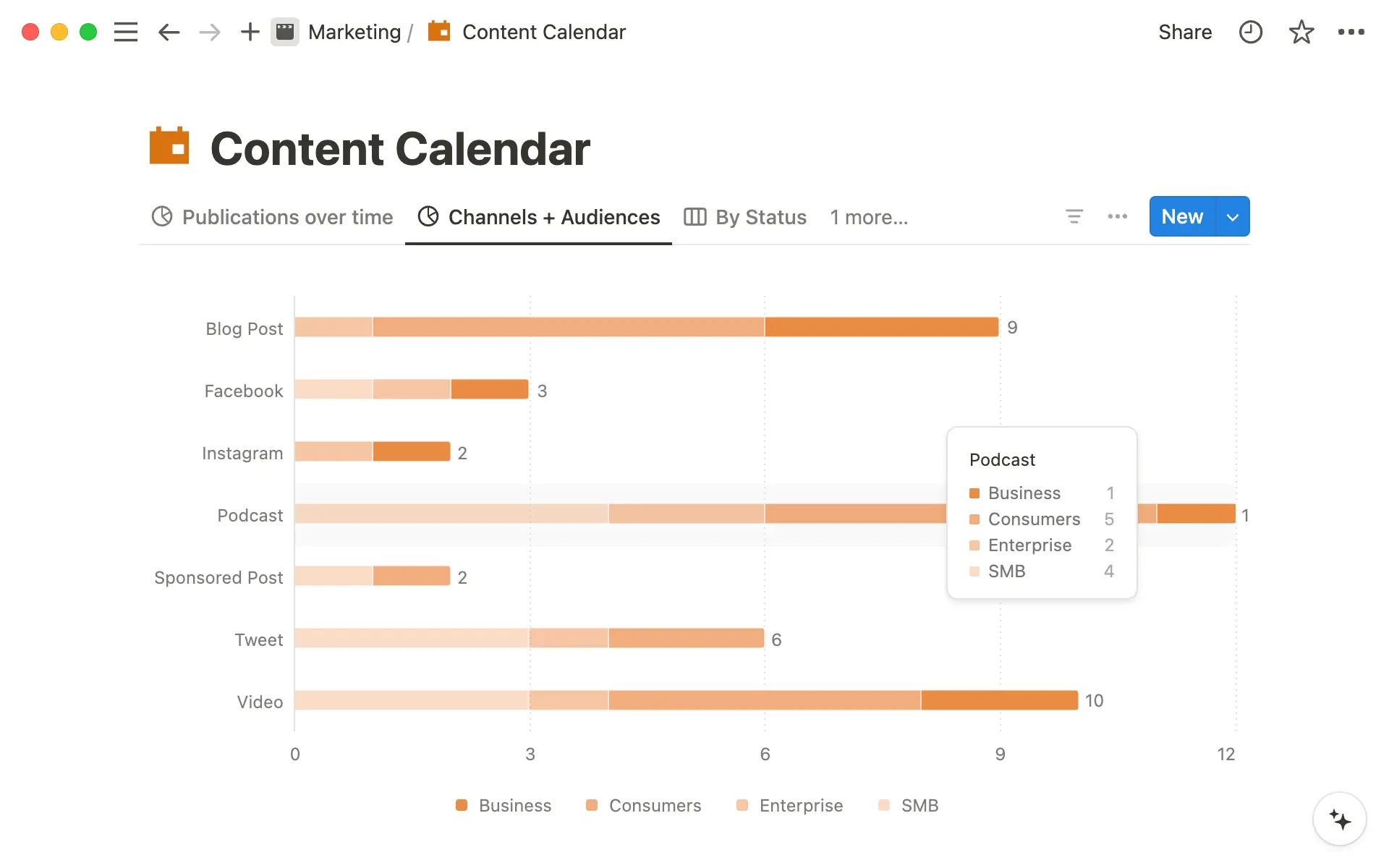Favorite the page using the star icon
Viewport: 1389px width, 868px height.
pos(1301,32)
